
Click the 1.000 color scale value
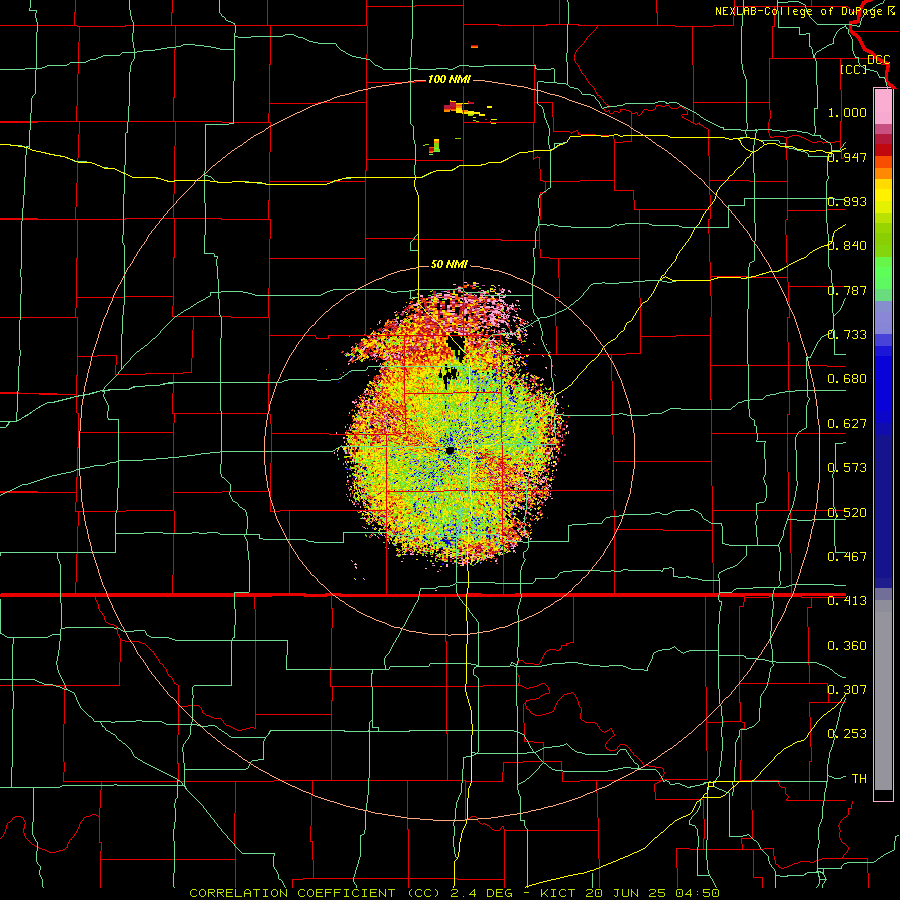[847, 112]
